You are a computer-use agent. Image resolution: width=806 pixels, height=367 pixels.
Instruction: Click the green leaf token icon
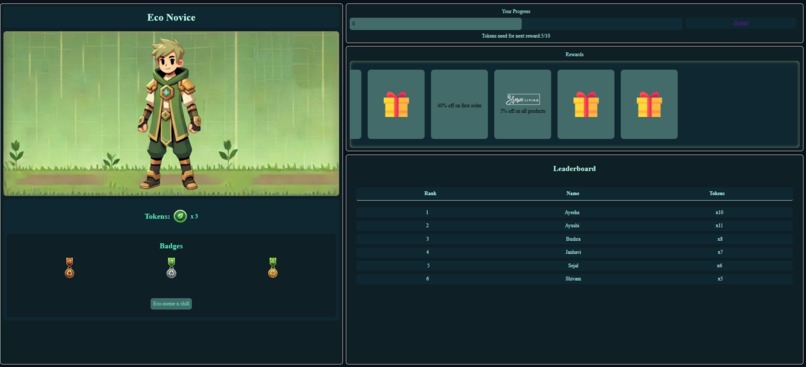pos(180,216)
